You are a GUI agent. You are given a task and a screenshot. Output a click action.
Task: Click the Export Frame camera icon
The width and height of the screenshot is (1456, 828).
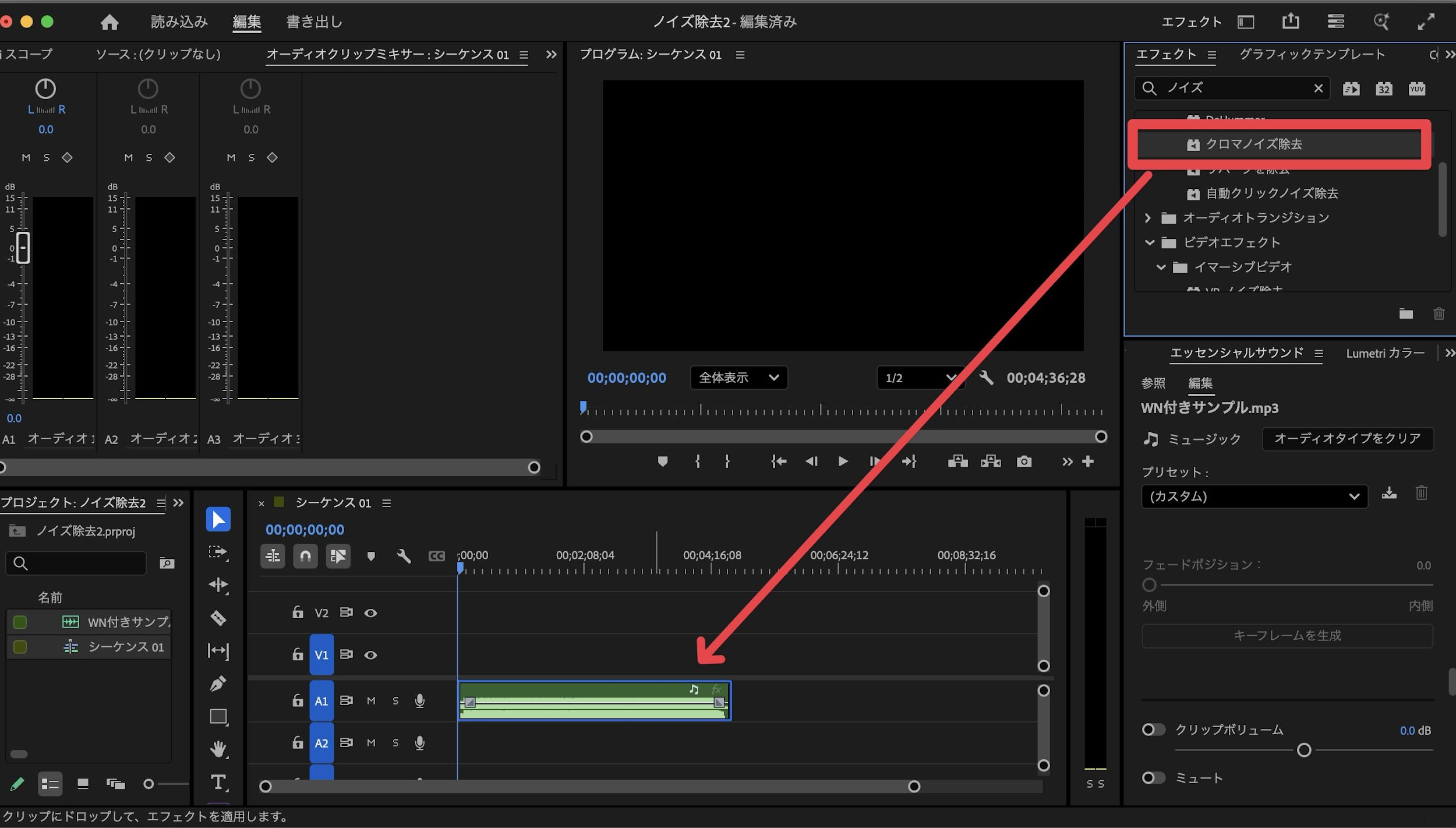click(x=1024, y=461)
